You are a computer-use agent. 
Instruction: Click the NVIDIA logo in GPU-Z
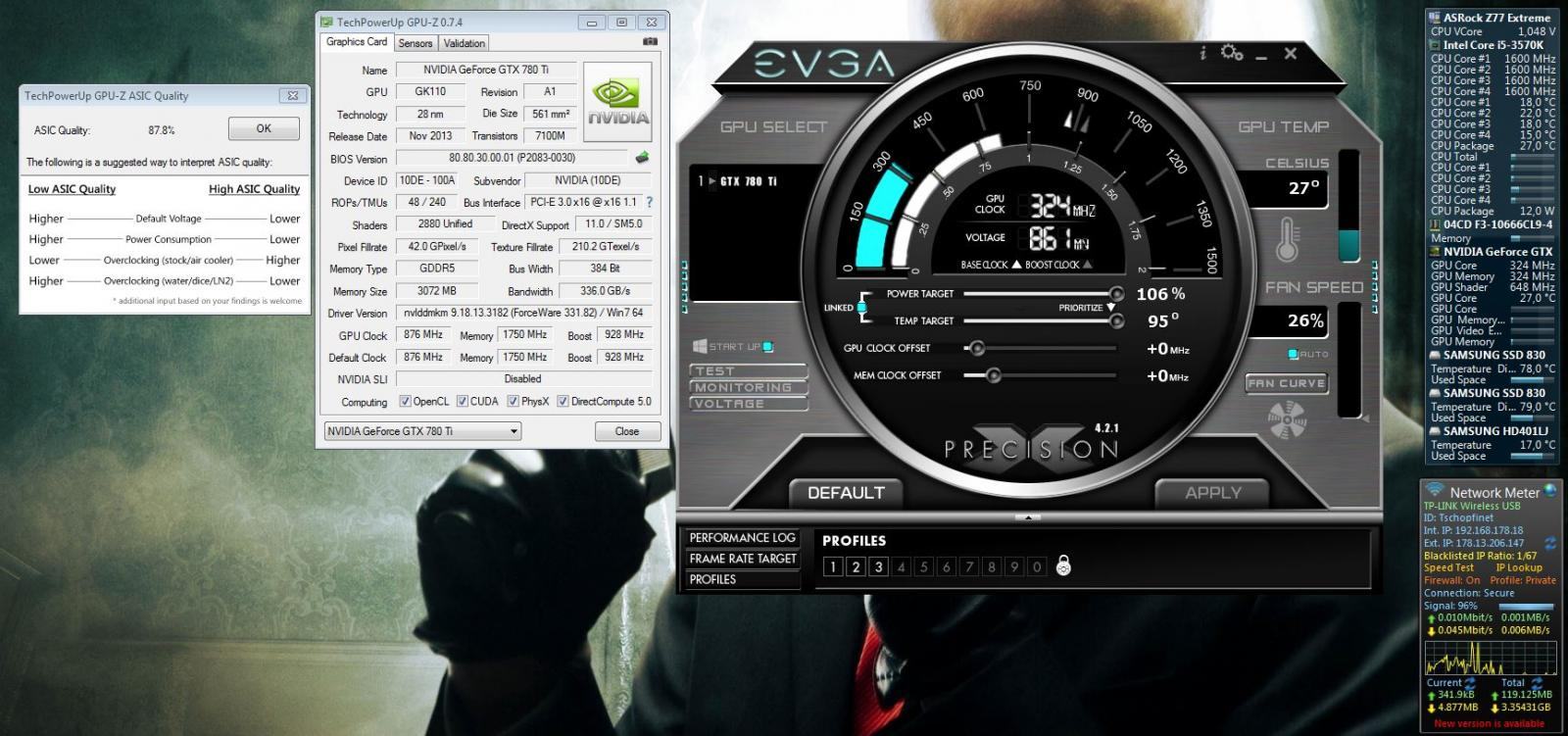[x=617, y=102]
